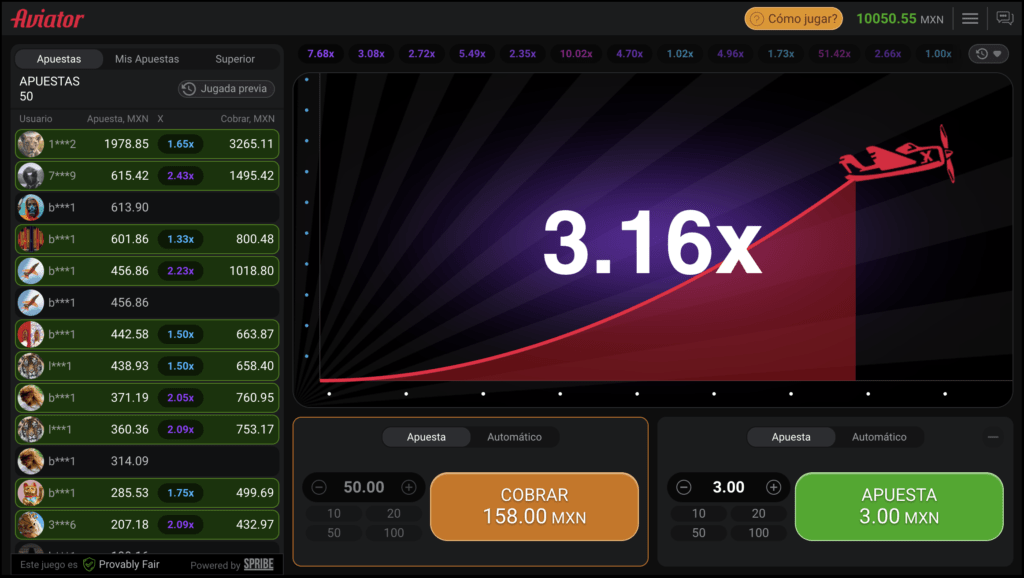Image resolution: width=1024 pixels, height=578 pixels.
Task: Switch right bet panel to Automático
Action: [879, 437]
